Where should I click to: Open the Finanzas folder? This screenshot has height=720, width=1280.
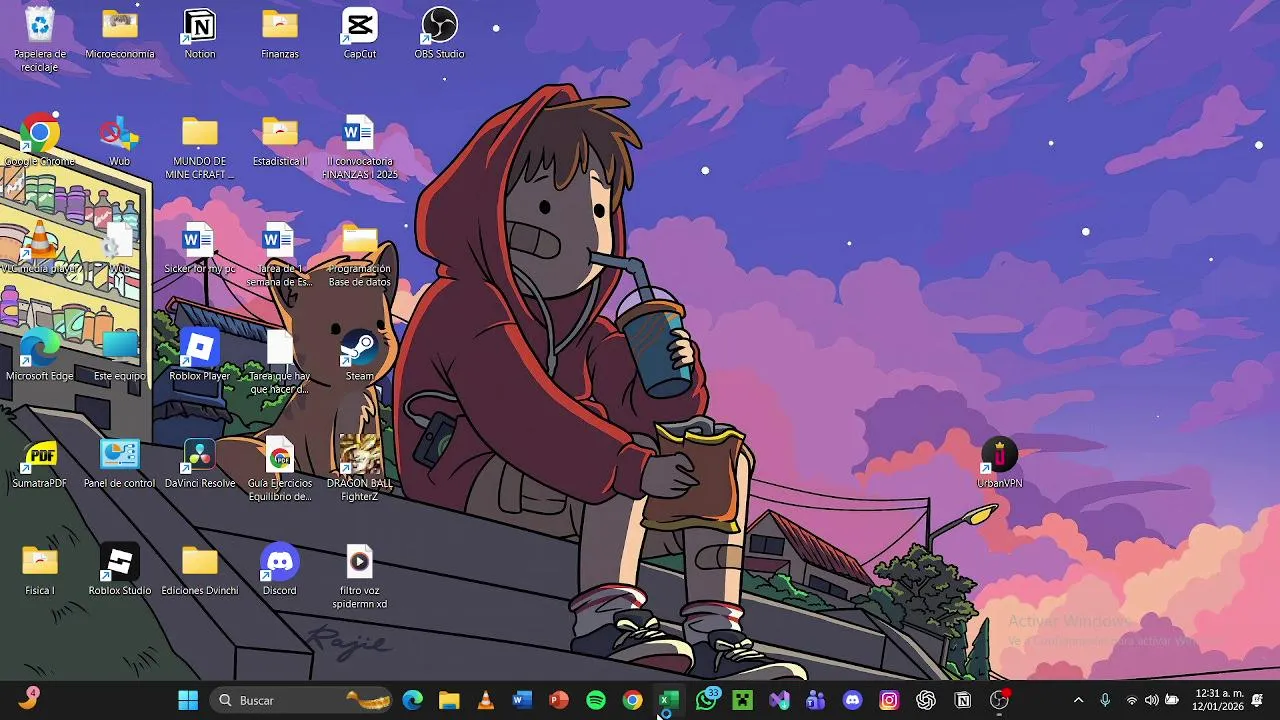280,33
